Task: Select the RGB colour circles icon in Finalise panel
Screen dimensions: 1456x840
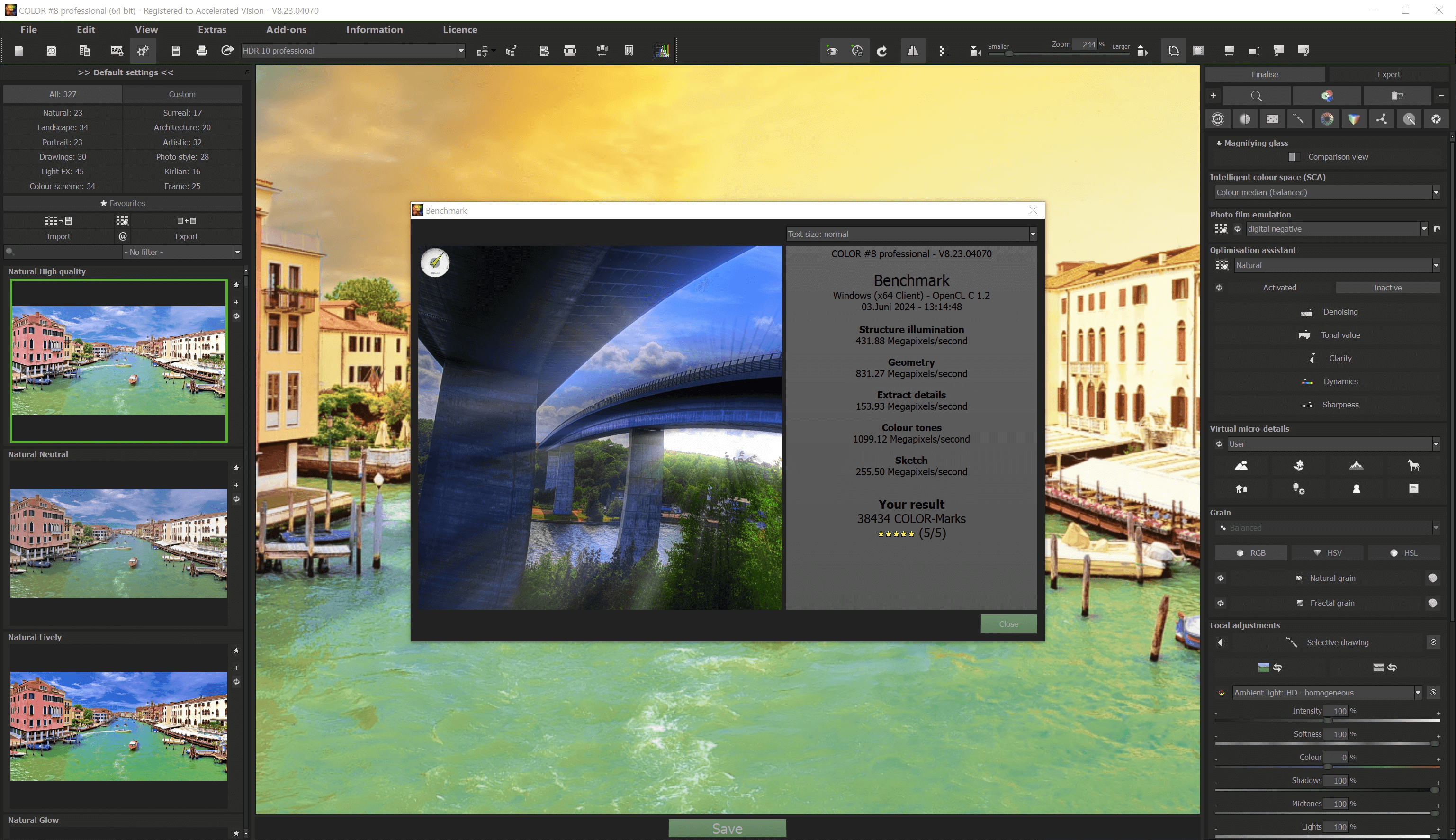Action: coord(1327,95)
